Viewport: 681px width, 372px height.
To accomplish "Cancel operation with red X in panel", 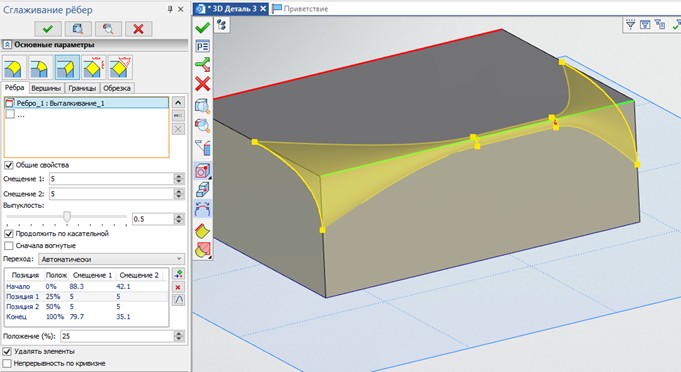I will [139, 29].
